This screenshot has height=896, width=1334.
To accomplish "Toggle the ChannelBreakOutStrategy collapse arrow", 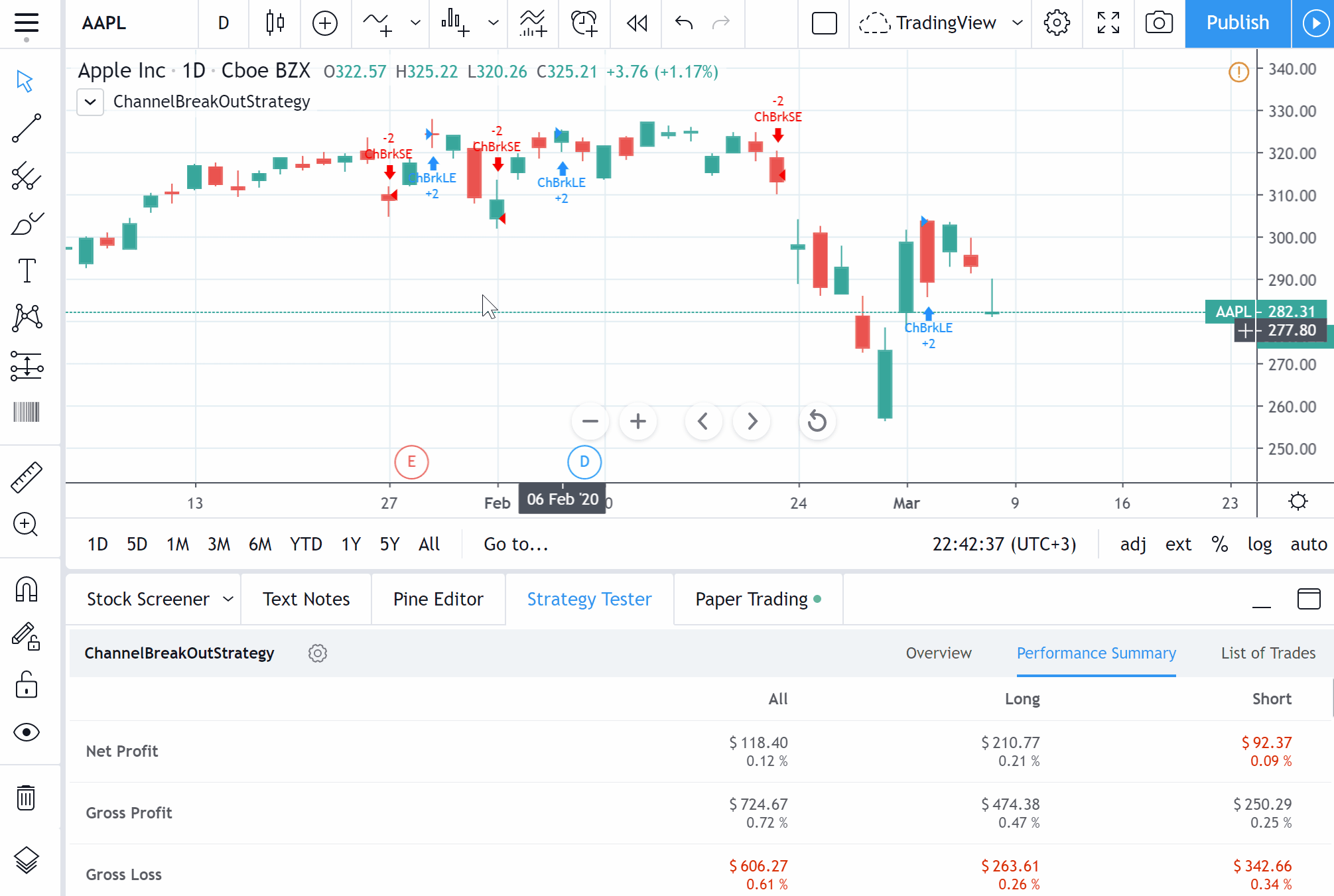I will (x=90, y=101).
